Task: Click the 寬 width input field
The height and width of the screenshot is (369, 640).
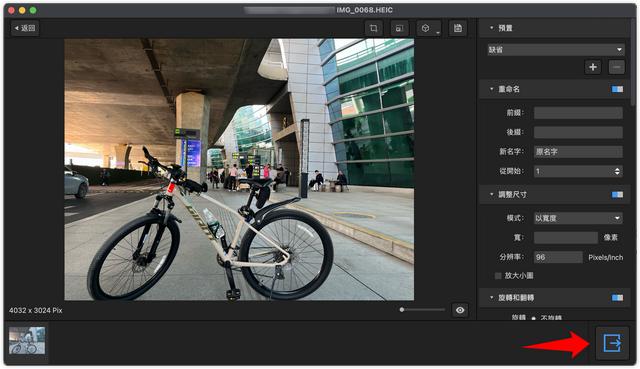Action: click(x=566, y=238)
